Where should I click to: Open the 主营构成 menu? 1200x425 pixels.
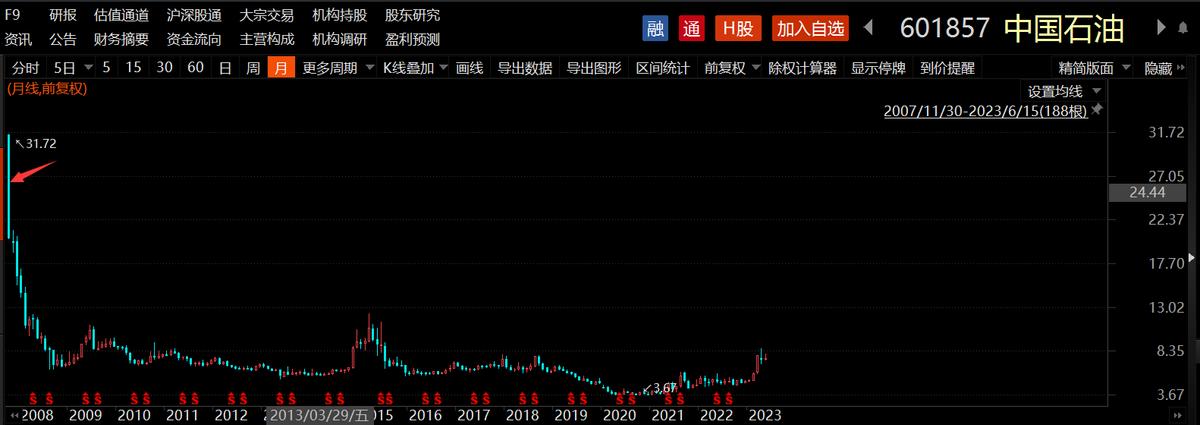click(x=267, y=40)
